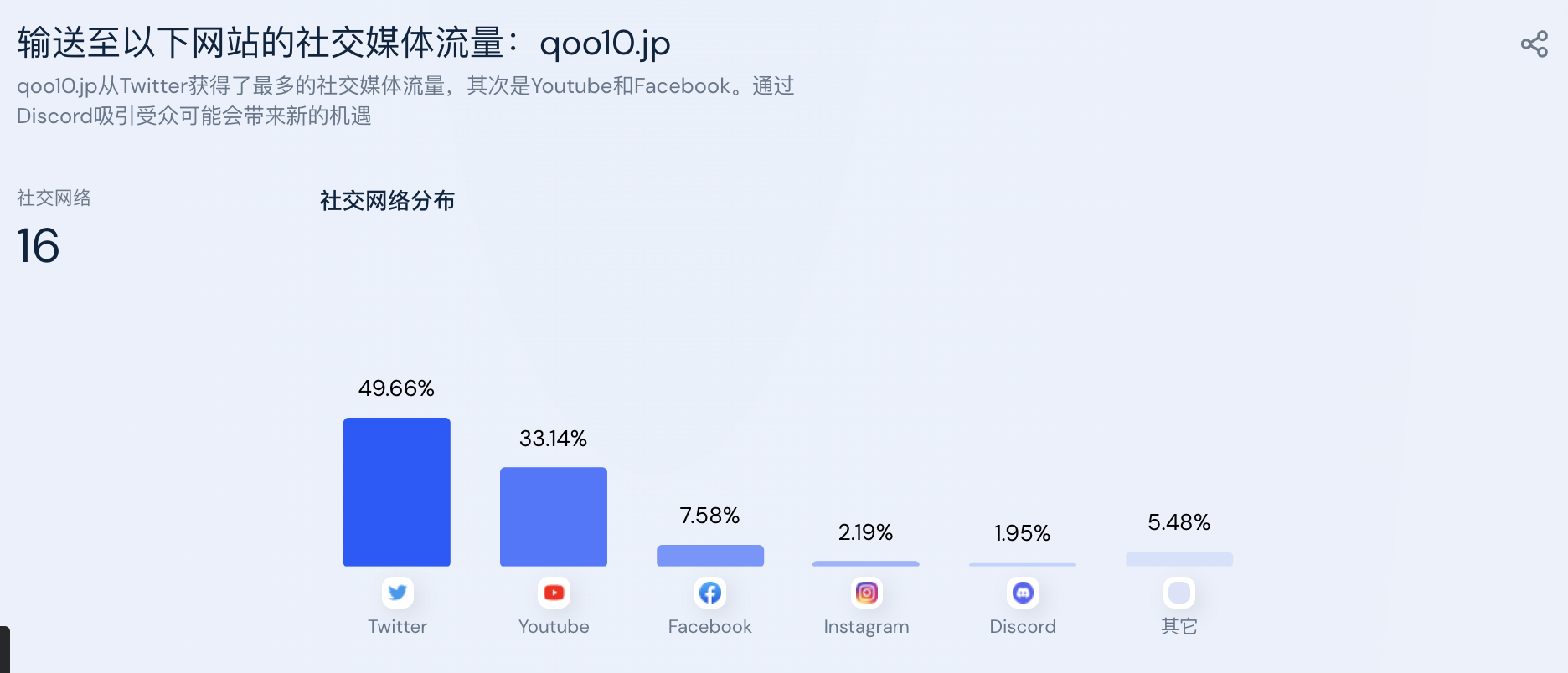Screen dimensions: 1568x673
Task: Click the Youtube play icon
Action: click(554, 593)
